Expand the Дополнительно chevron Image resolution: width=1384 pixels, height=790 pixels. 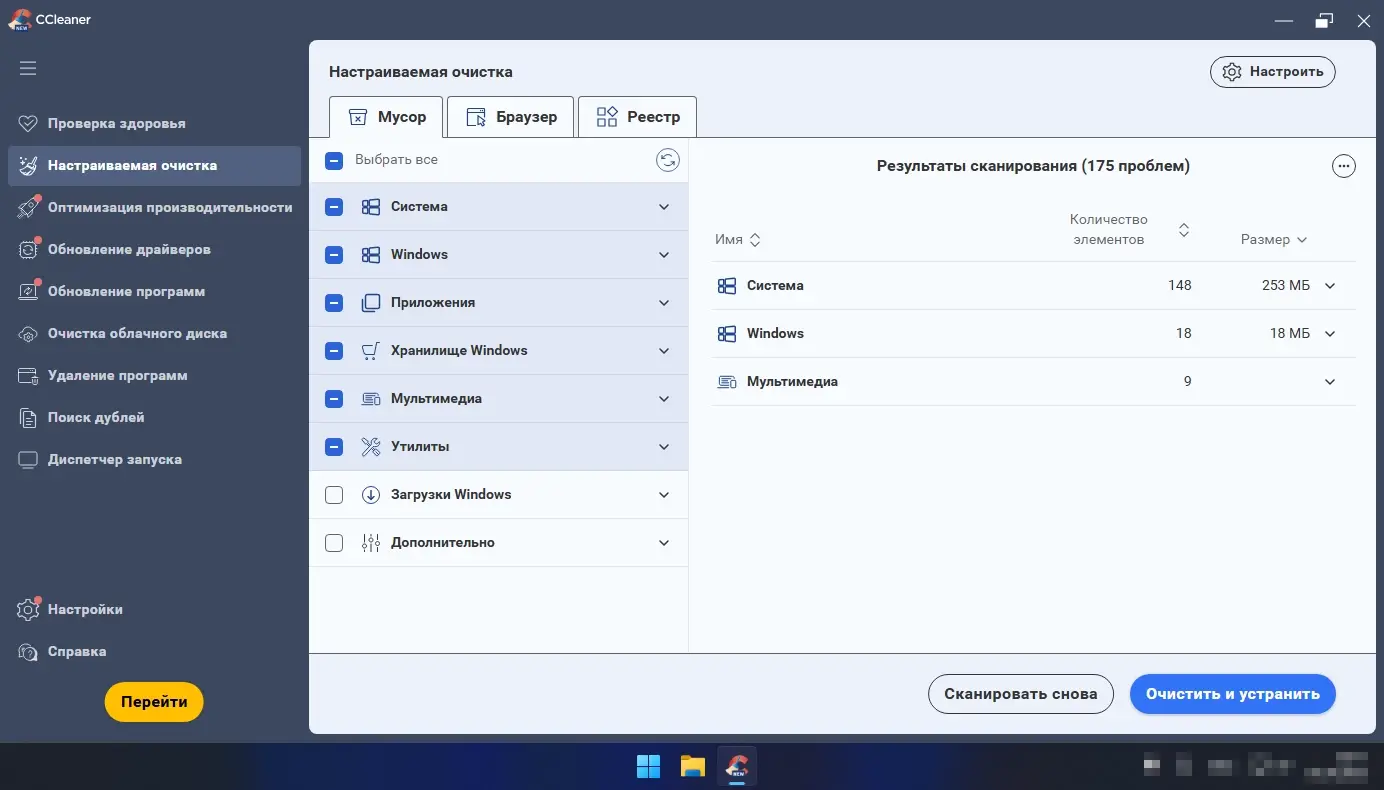[664, 543]
